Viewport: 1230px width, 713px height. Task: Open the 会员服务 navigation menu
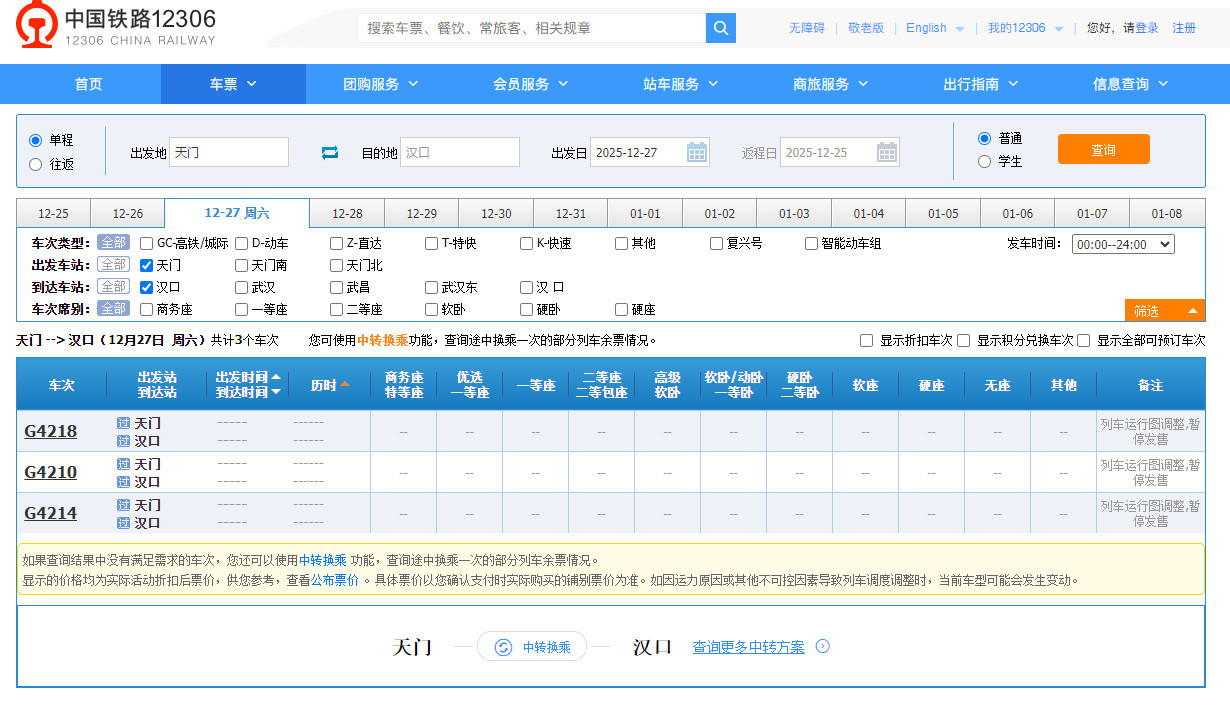[x=530, y=84]
